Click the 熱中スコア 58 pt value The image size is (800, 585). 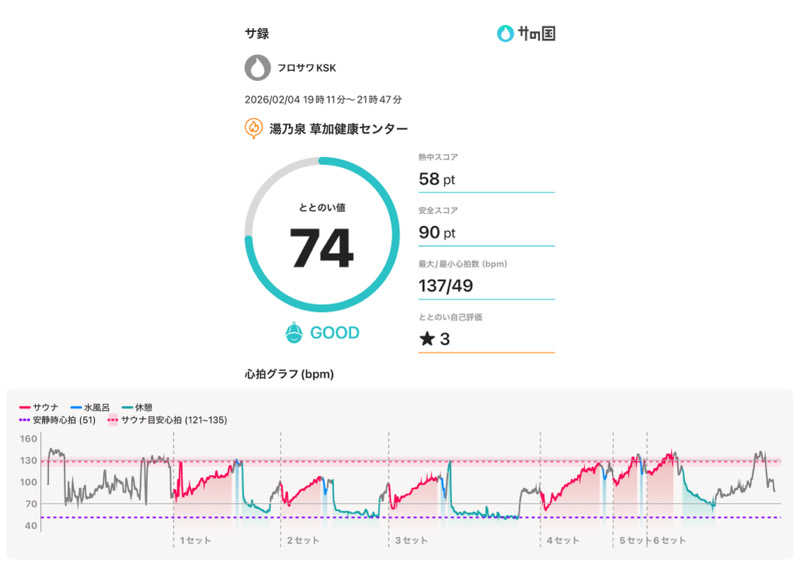click(x=437, y=179)
